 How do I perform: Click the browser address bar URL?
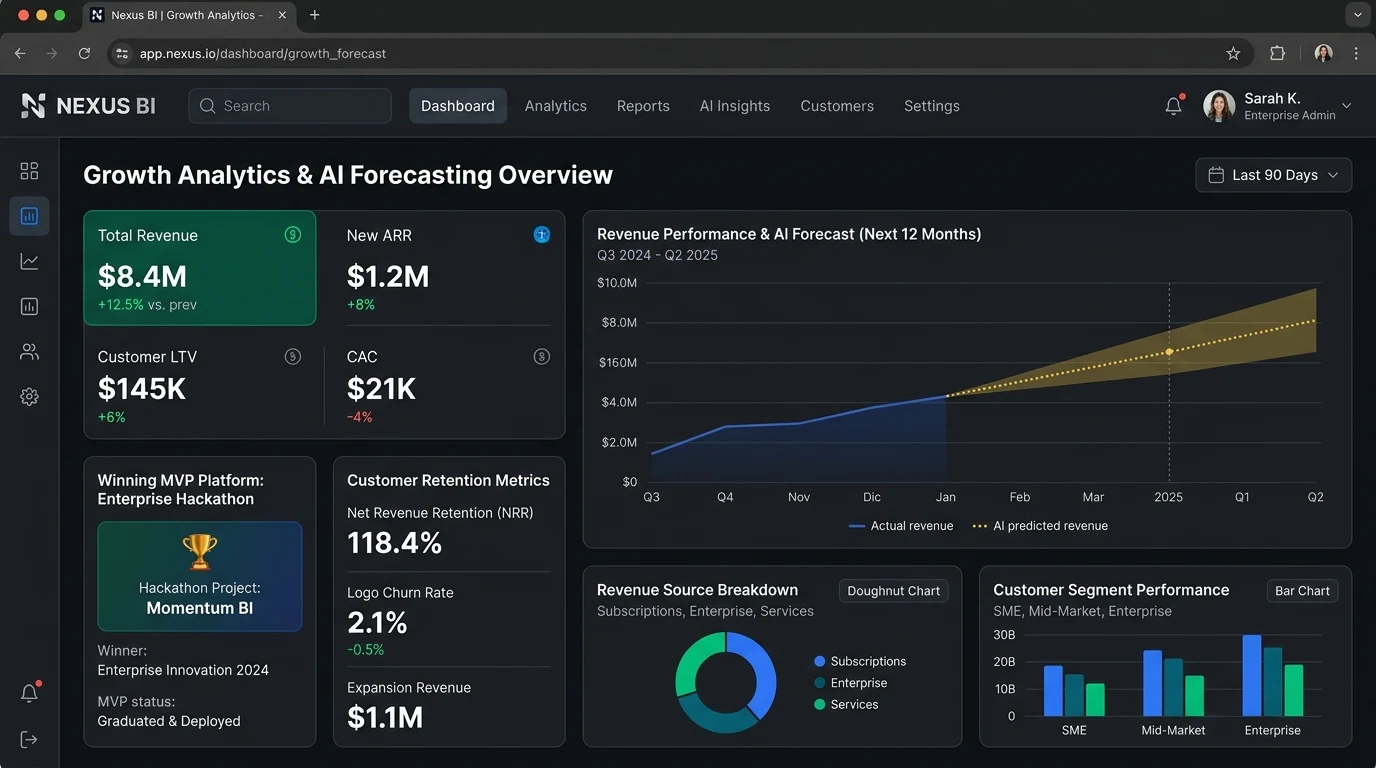point(263,53)
